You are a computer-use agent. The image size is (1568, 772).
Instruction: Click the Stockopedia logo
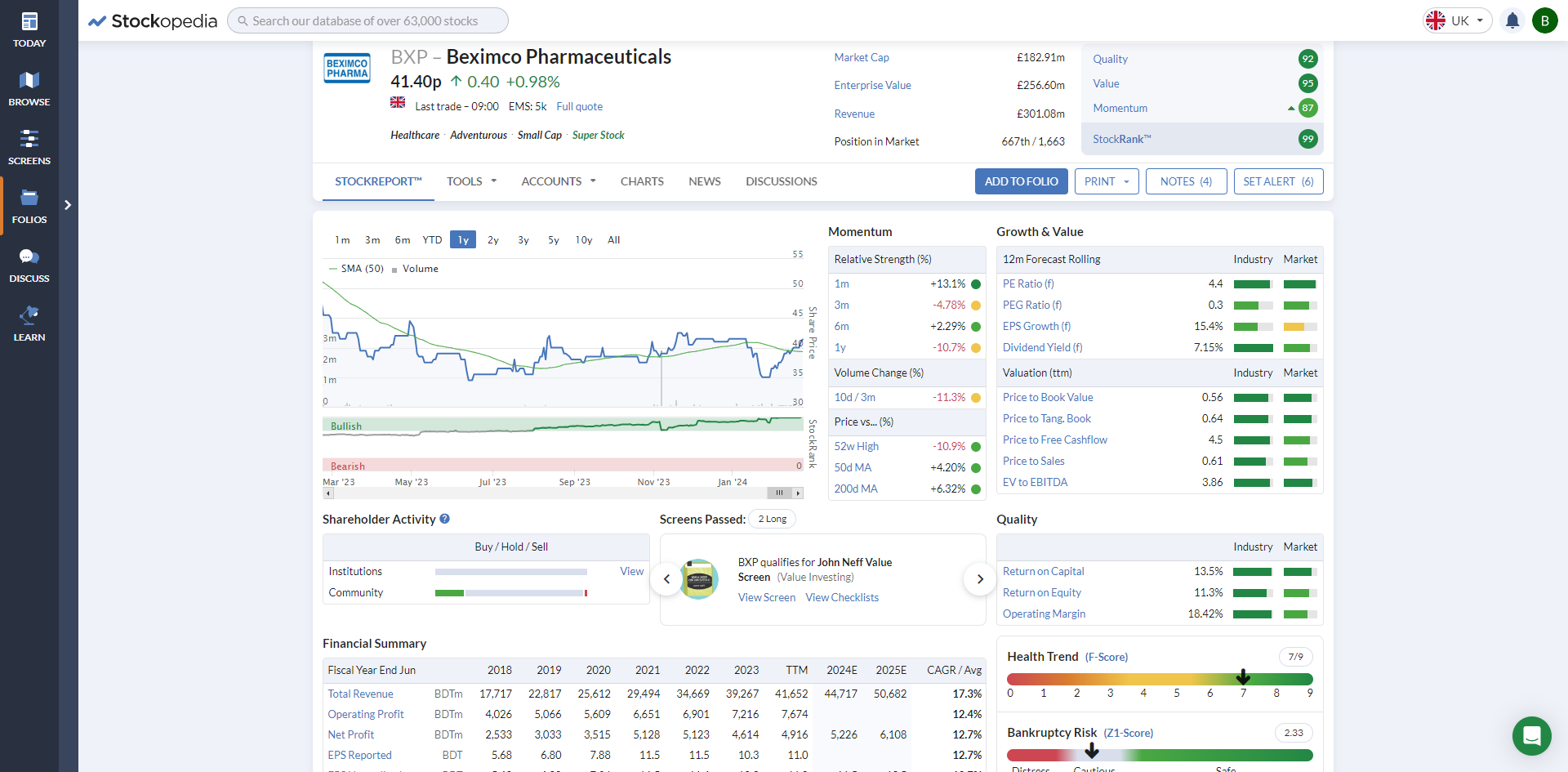click(153, 21)
